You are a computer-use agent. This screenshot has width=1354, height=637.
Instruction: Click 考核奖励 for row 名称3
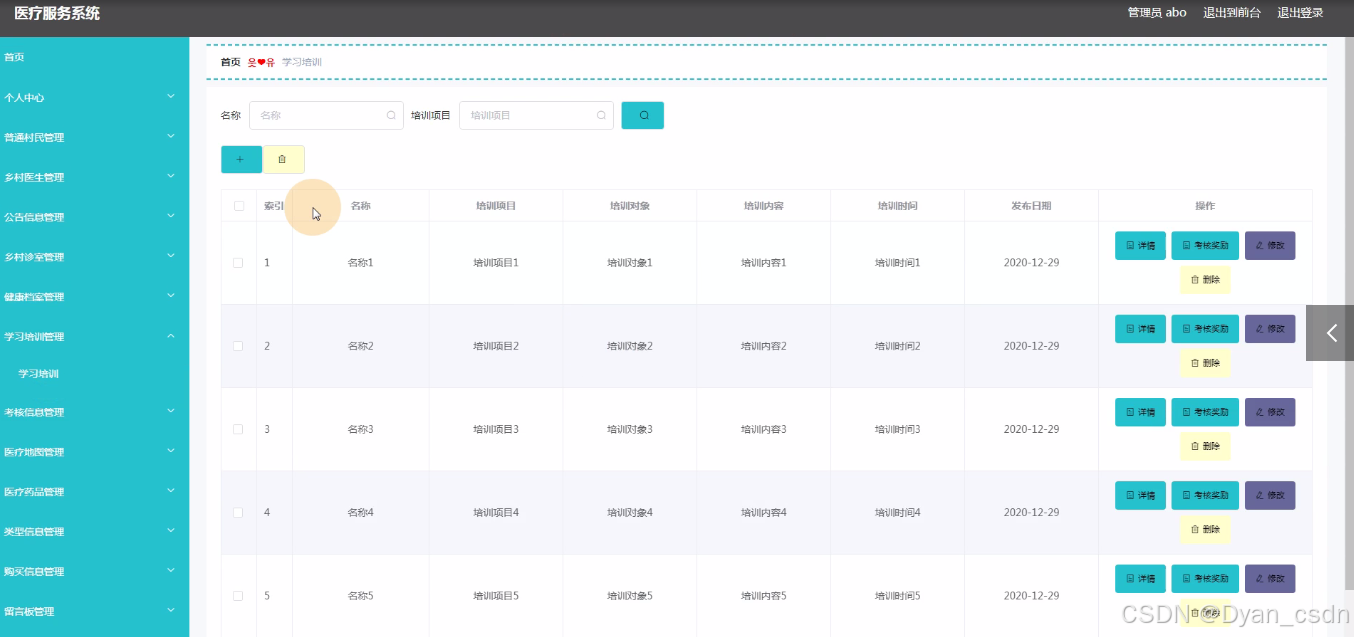click(x=1205, y=411)
